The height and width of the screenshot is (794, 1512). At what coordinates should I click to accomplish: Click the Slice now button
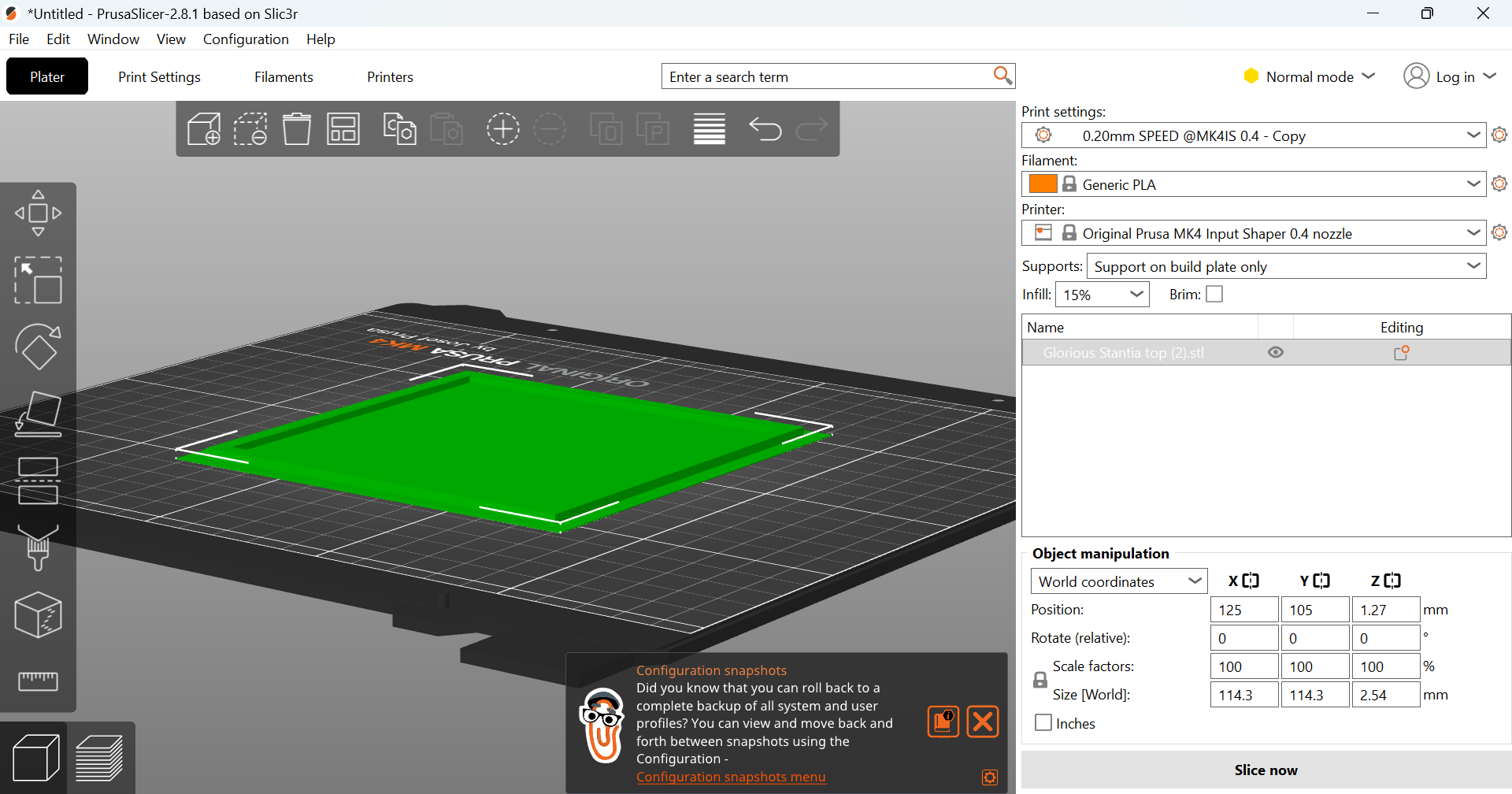click(x=1266, y=770)
